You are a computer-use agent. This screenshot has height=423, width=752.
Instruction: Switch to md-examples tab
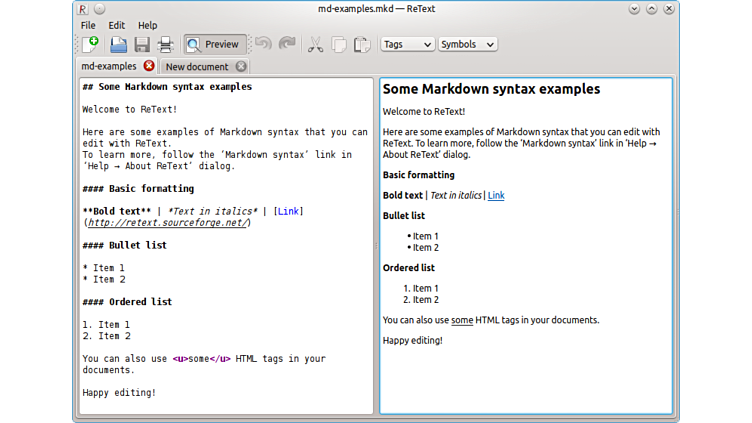pyautogui.click(x=109, y=66)
